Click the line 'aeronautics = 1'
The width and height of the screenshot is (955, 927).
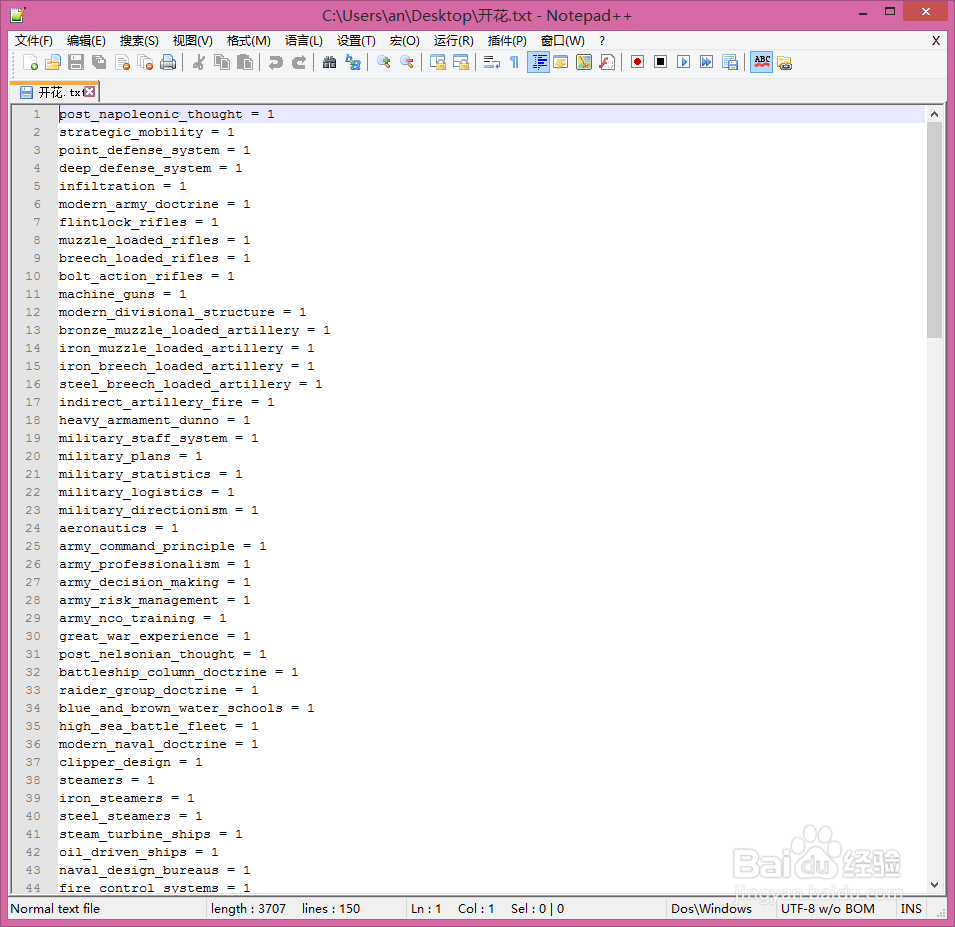tap(118, 528)
